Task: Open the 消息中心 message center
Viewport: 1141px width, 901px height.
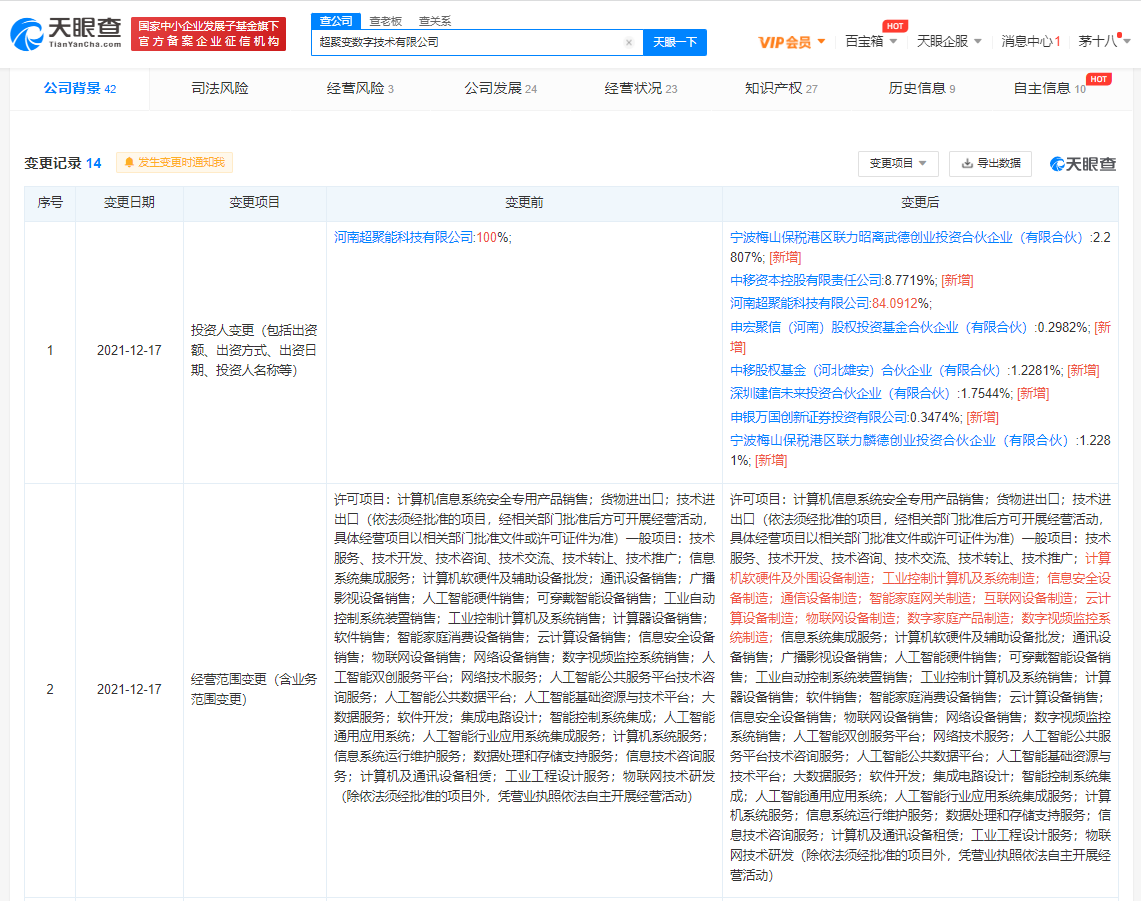Action: (1030, 42)
